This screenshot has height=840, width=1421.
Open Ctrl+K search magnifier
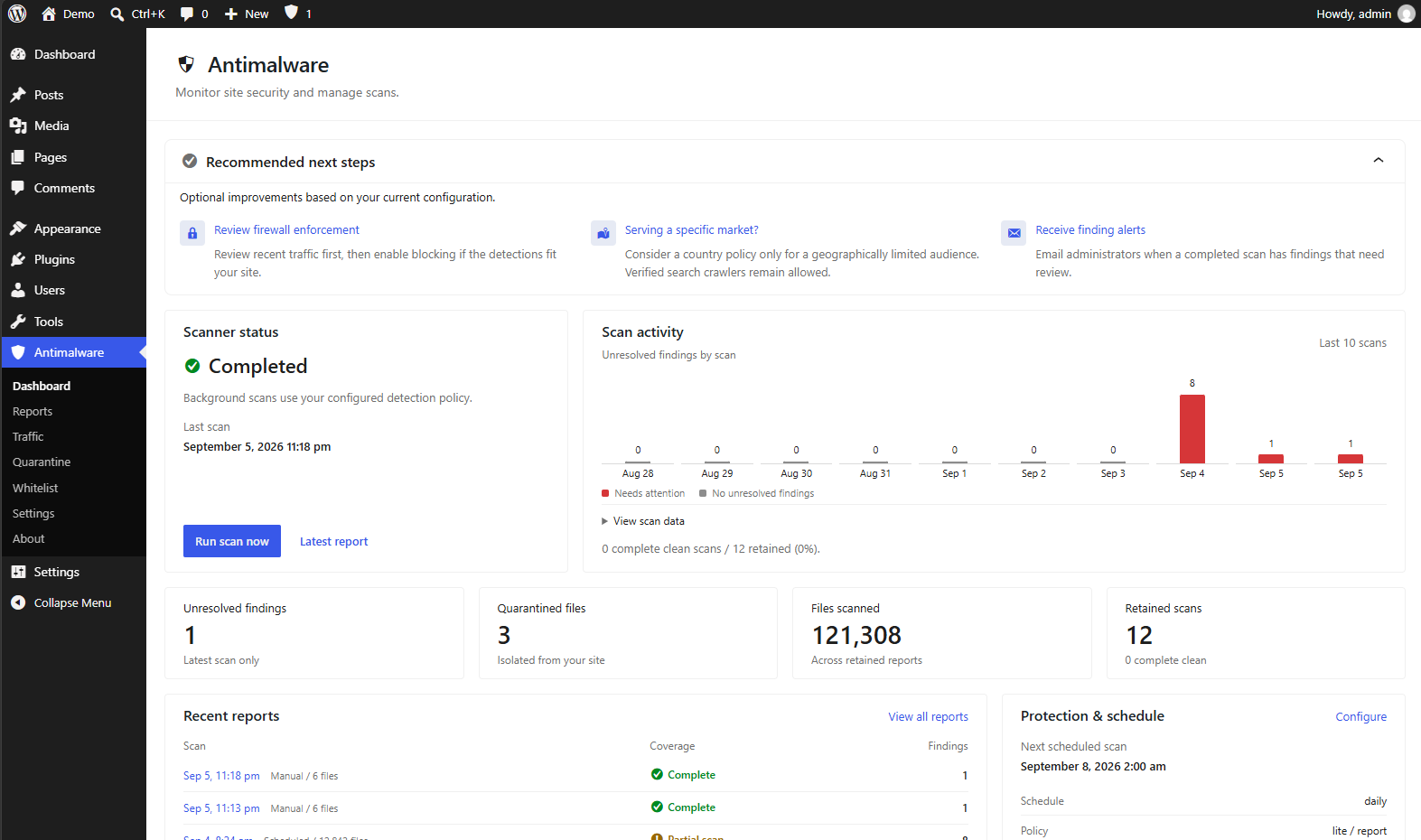(117, 14)
